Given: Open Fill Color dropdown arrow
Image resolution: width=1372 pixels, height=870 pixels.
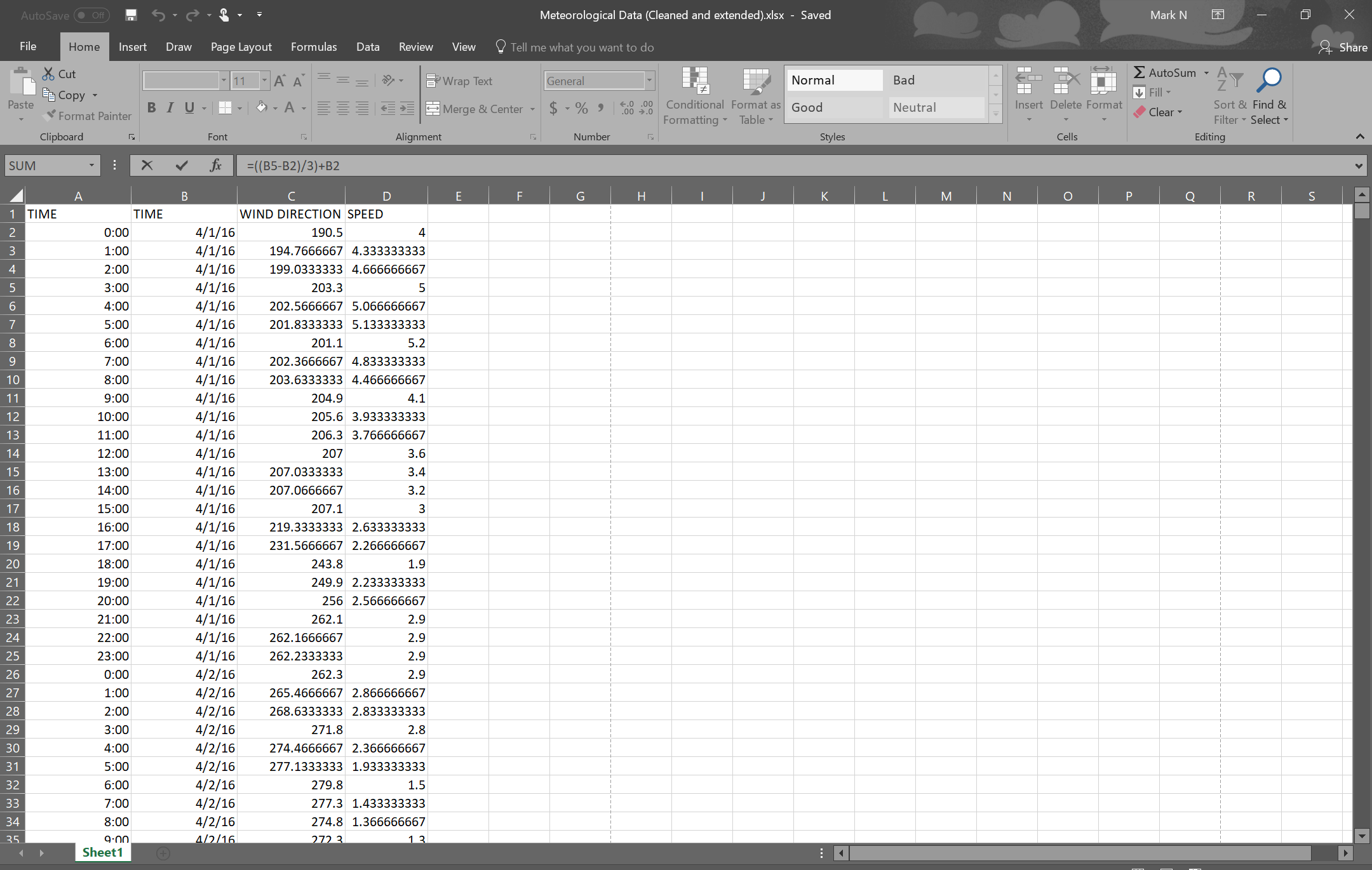Looking at the screenshot, I should click(275, 109).
